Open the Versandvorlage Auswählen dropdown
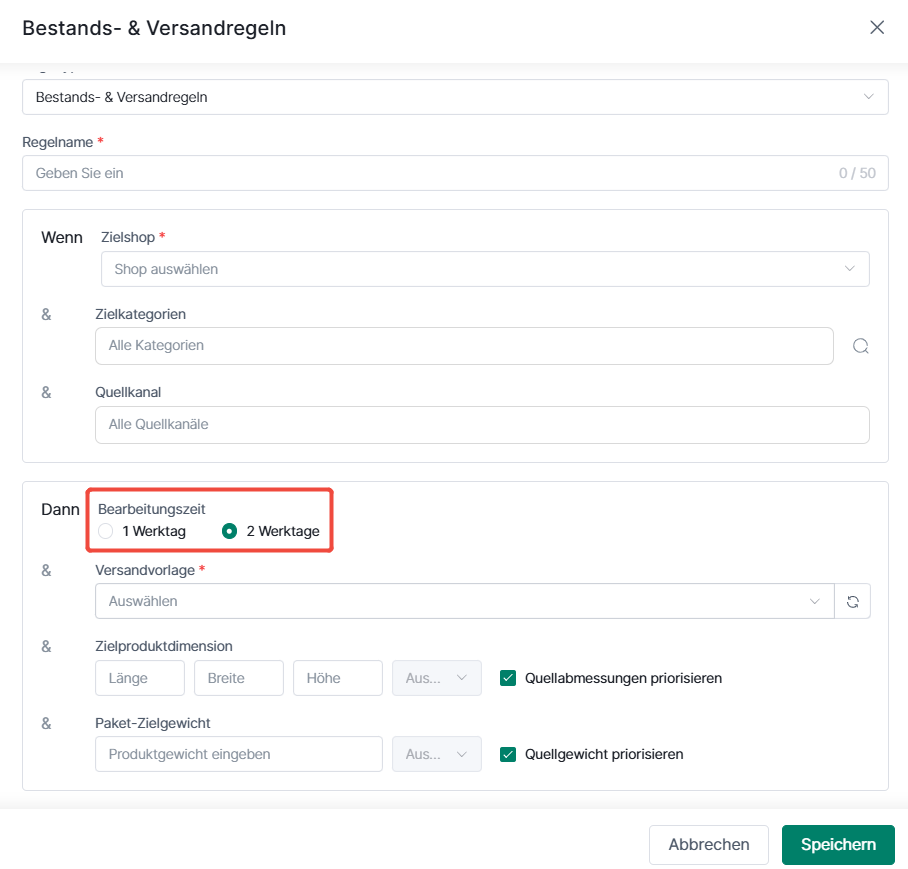 tap(464, 602)
